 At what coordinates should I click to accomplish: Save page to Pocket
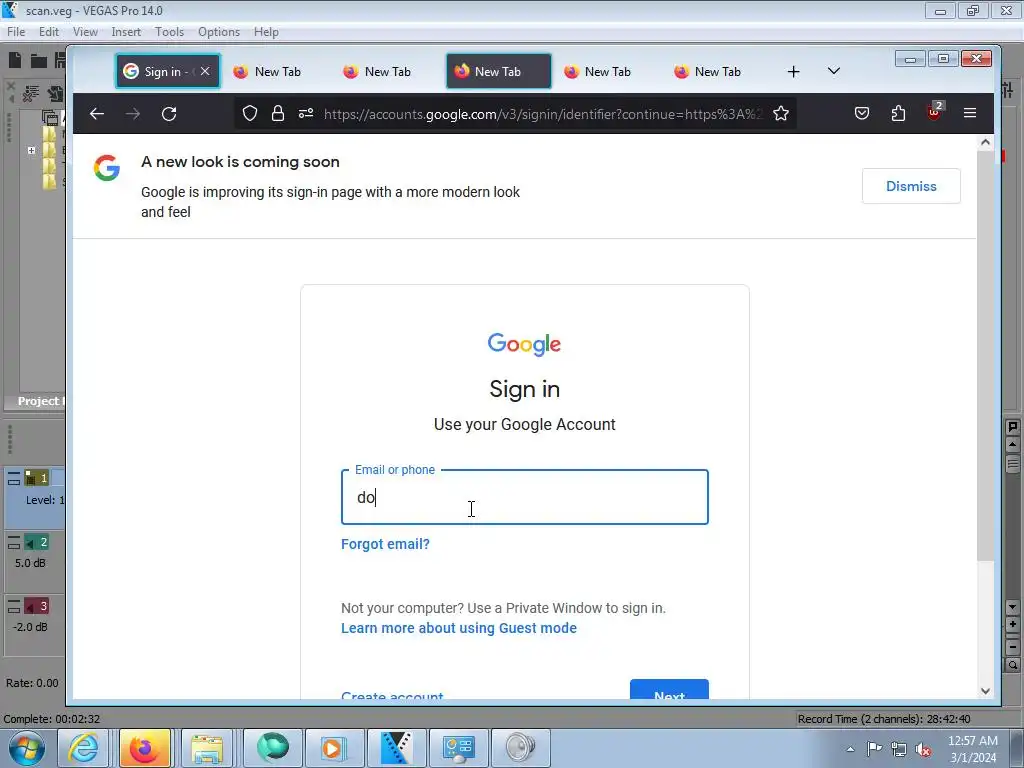pyautogui.click(x=862, y=114)
